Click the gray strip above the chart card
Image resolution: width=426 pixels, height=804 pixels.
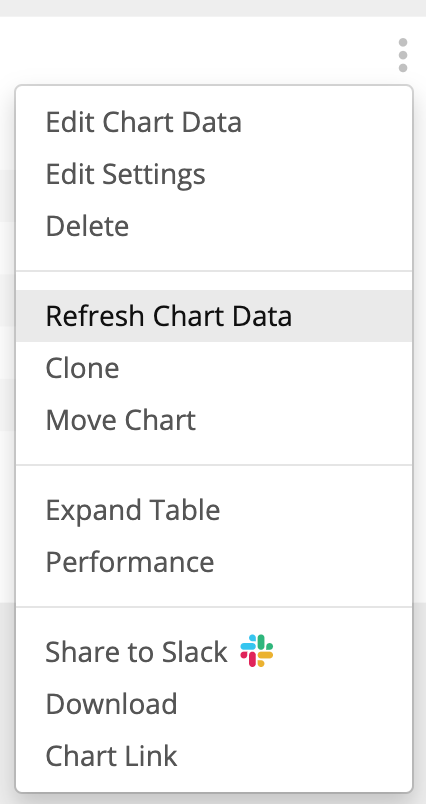(x=213, y=8)
